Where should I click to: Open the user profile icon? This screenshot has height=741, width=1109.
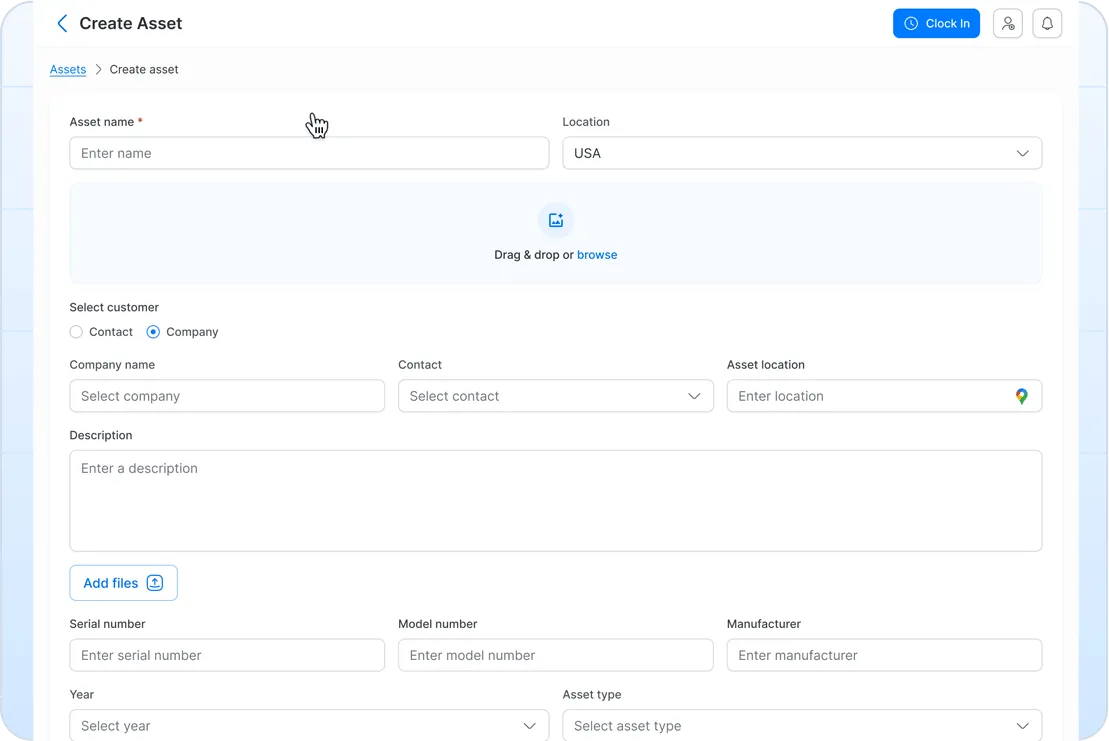click(x=1008, y=23)
